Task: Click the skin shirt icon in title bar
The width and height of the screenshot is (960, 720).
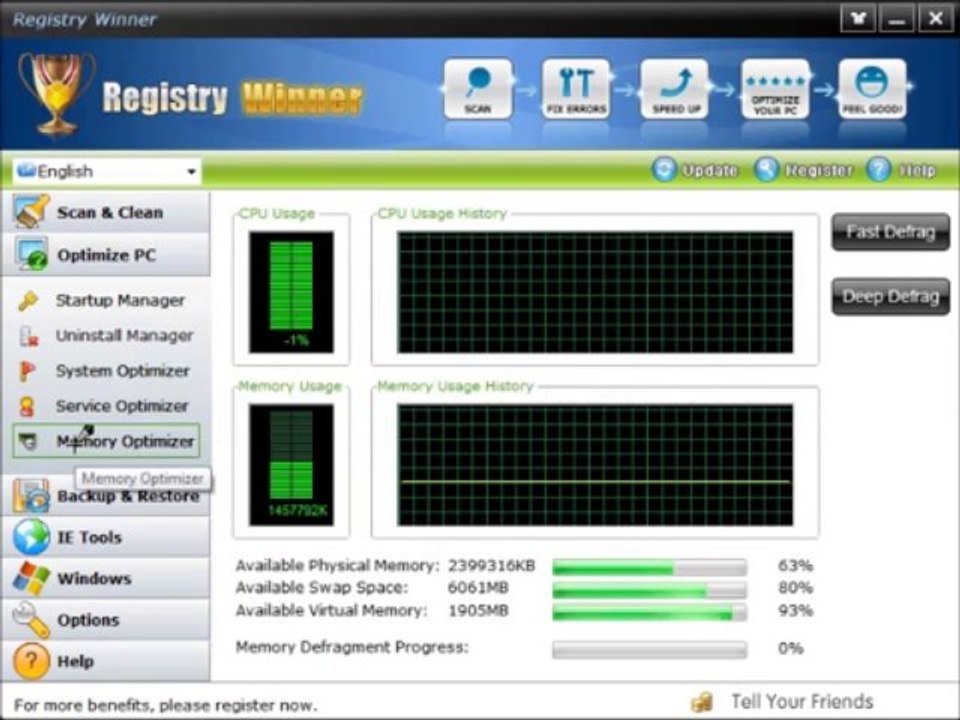Action: (x=858, y=18)
